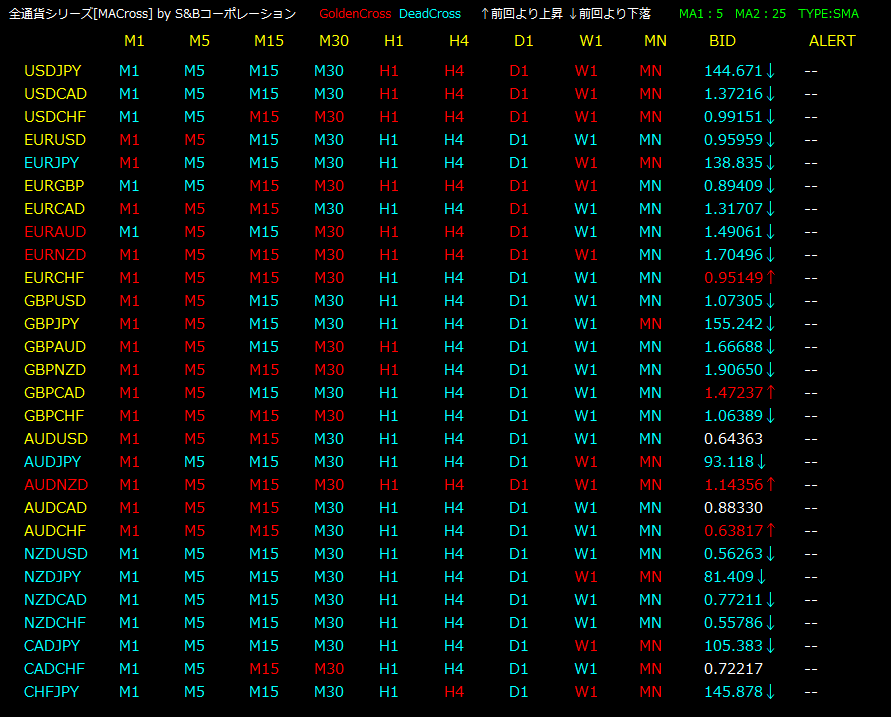Click the up arrow beside AUDCHF bid

click(x=771, y=531)
